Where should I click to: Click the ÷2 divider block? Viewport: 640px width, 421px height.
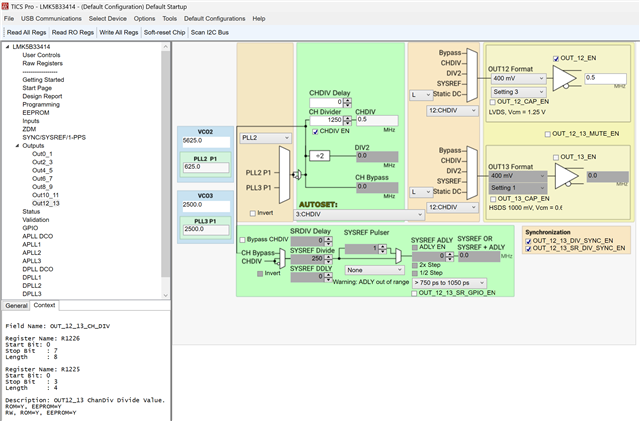[320, 156]
